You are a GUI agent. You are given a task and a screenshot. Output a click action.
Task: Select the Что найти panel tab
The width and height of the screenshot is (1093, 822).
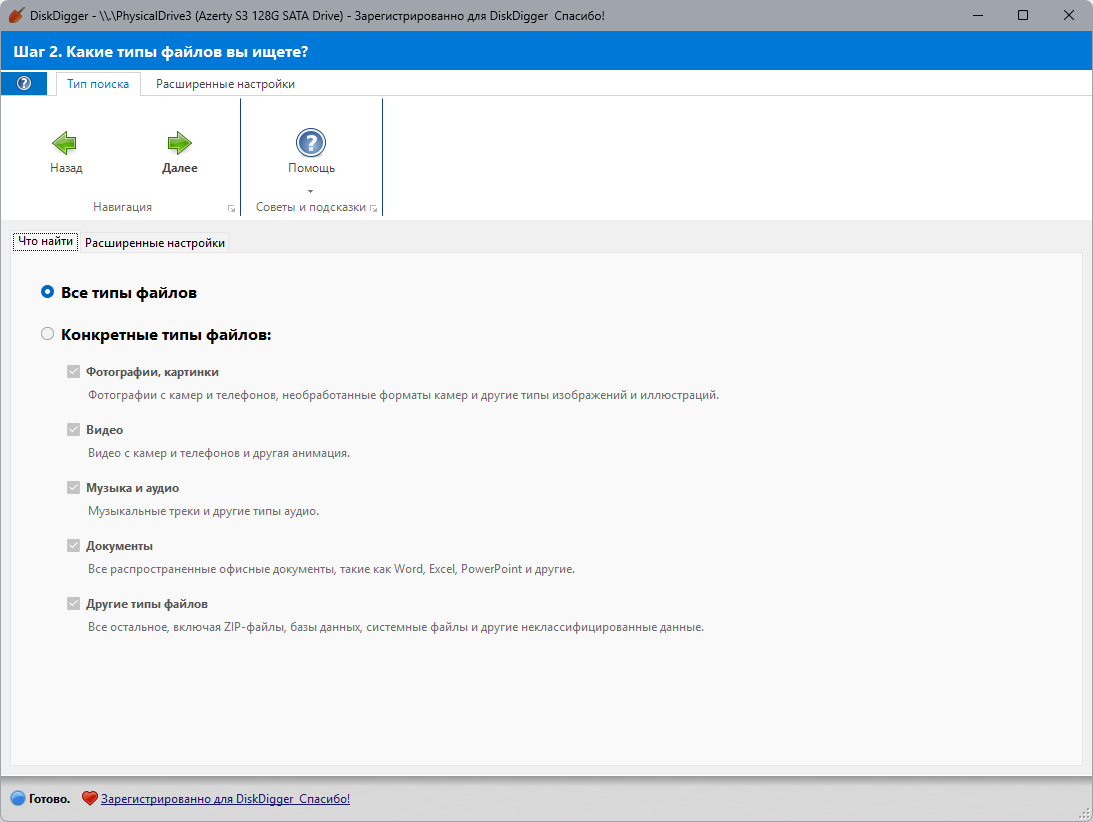[x=45, y=241]
